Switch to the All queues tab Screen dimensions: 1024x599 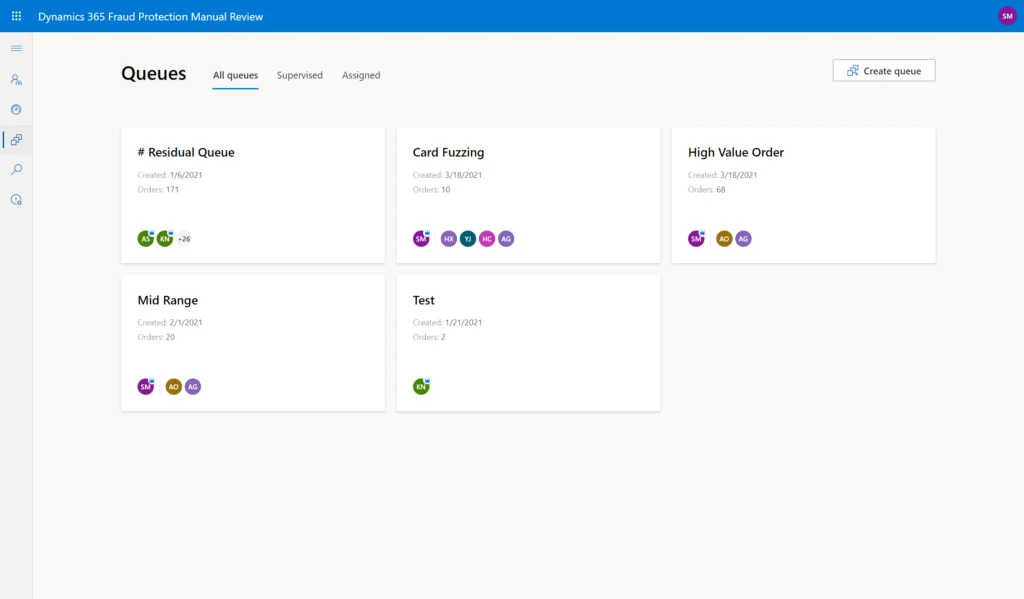[x=235, y=75]
